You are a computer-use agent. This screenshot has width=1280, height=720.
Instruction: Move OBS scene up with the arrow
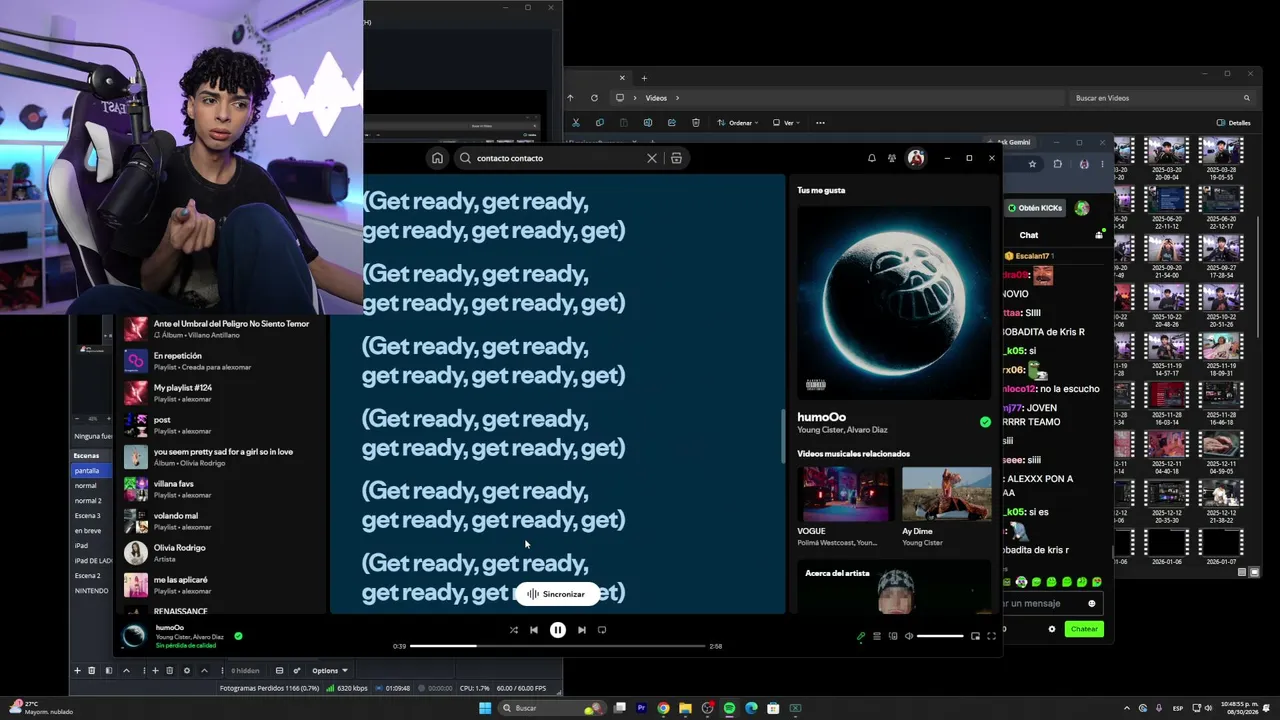tap(126, 670)
